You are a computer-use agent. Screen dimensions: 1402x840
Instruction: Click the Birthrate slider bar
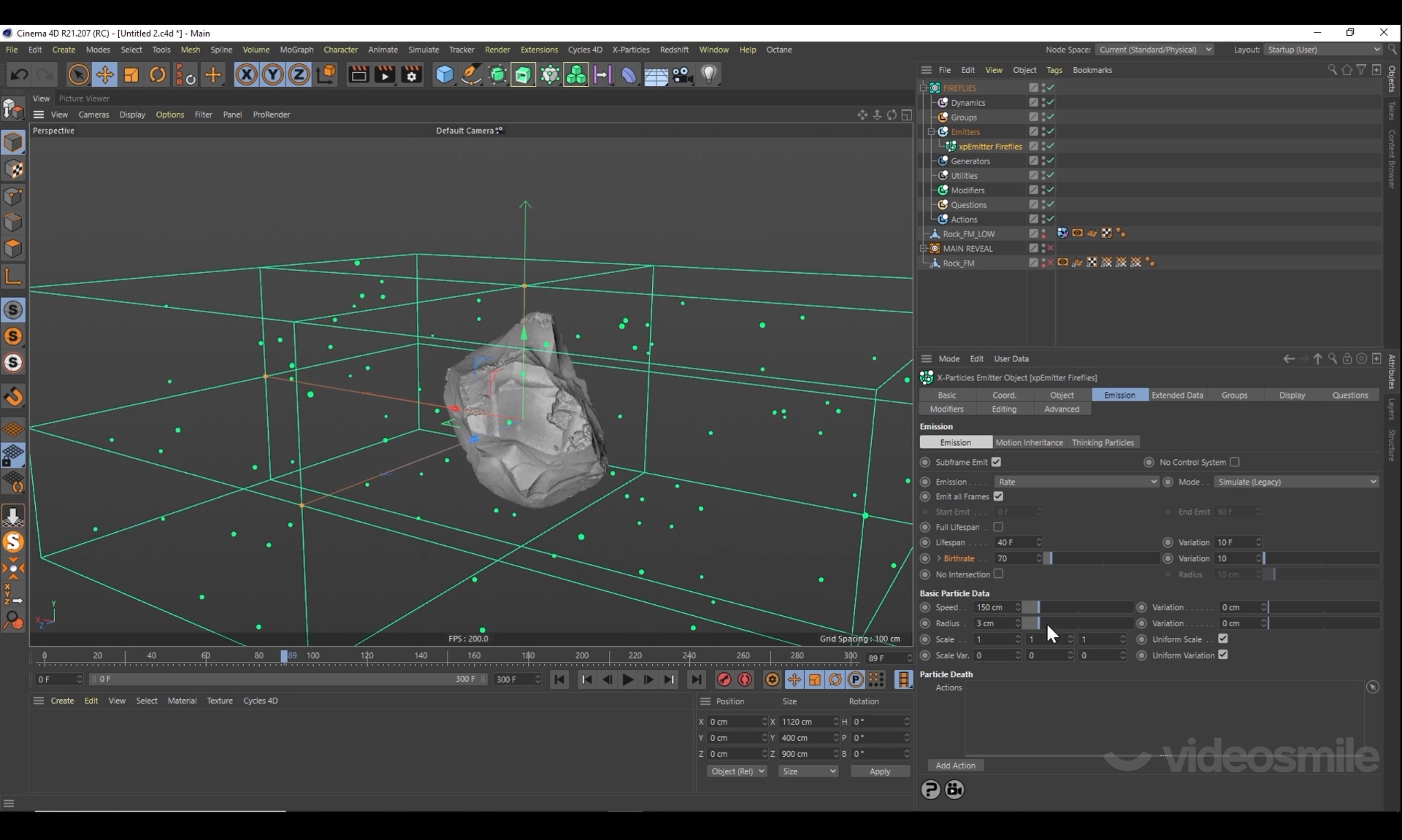pyautogui.click(x=1103, y=558)
